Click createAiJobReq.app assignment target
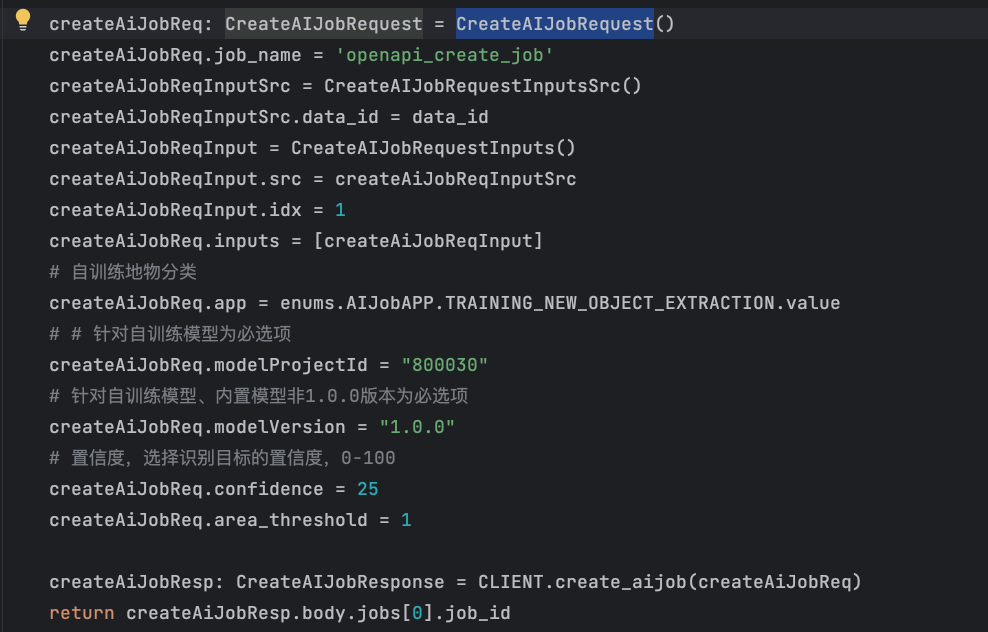Screen dimensions: 988x632 [147, 303]
